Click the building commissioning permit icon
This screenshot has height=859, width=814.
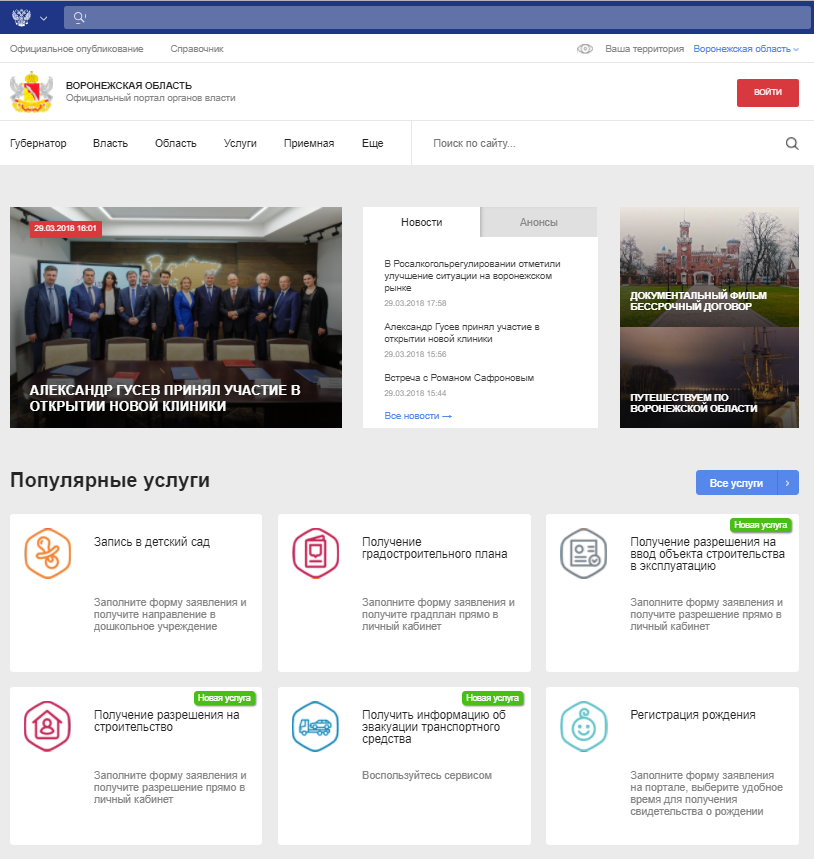pyautogui.click(x=584, y=553)
